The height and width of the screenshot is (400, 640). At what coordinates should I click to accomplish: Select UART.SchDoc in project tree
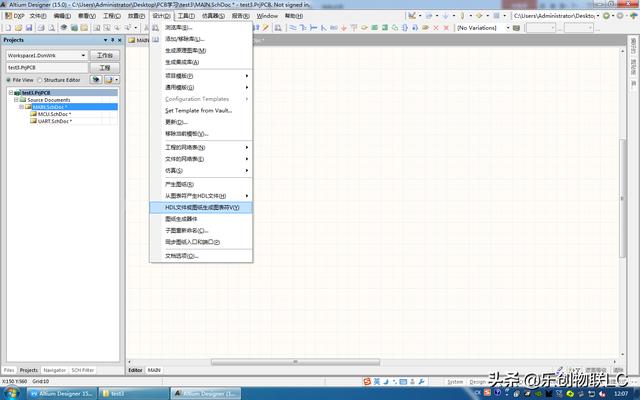click(55, 121)
